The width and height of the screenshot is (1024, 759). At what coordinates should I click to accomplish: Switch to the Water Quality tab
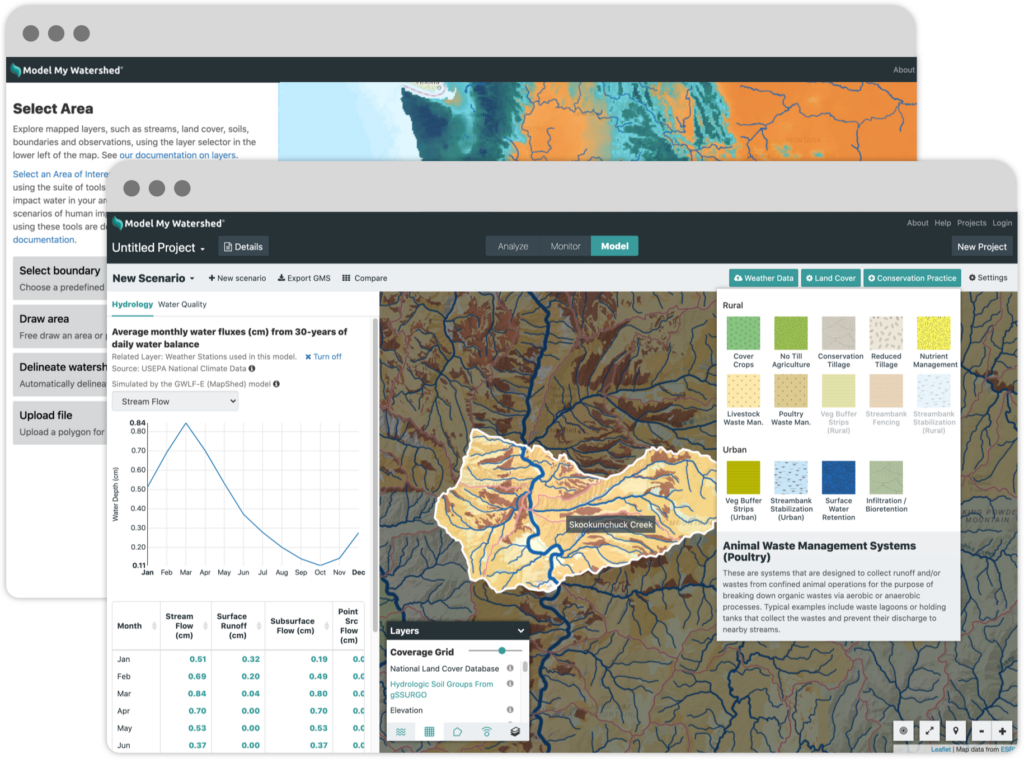185,304
